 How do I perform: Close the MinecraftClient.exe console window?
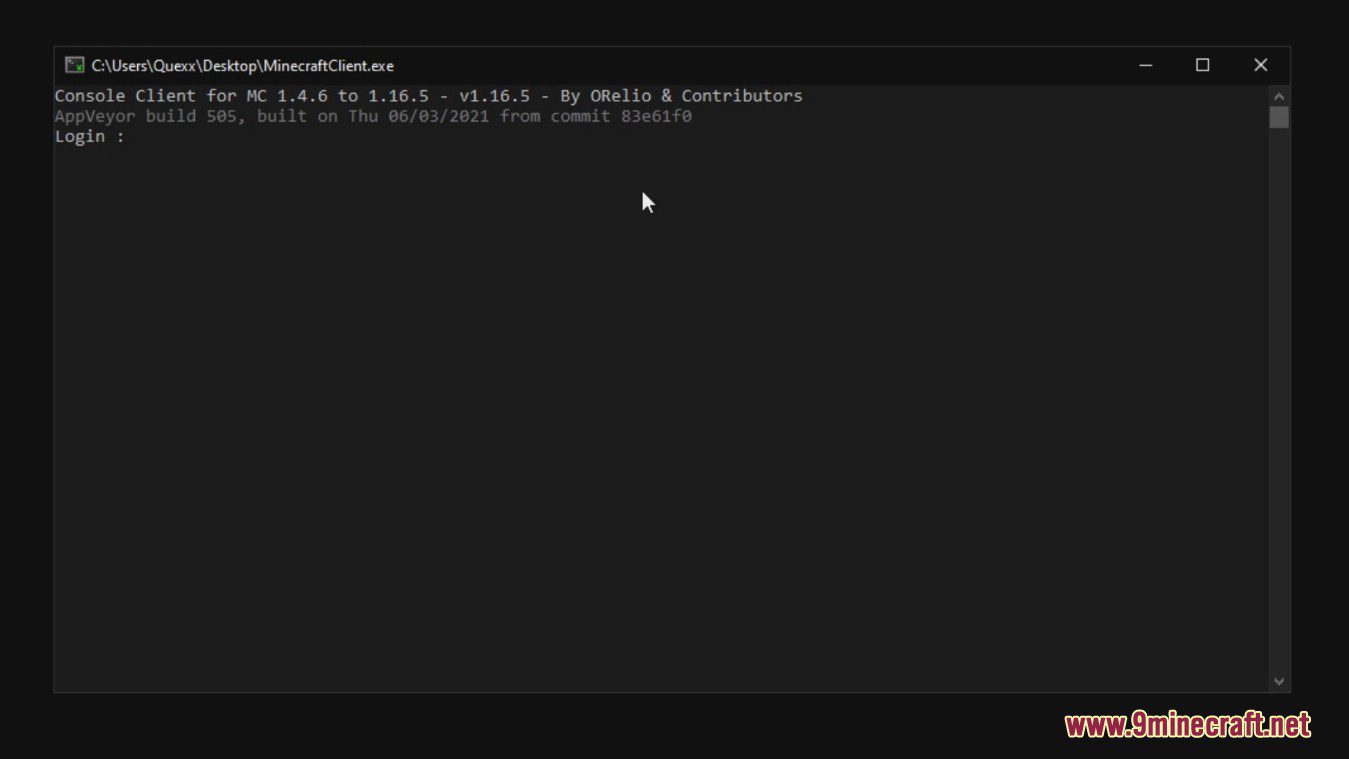(1261, 65)
